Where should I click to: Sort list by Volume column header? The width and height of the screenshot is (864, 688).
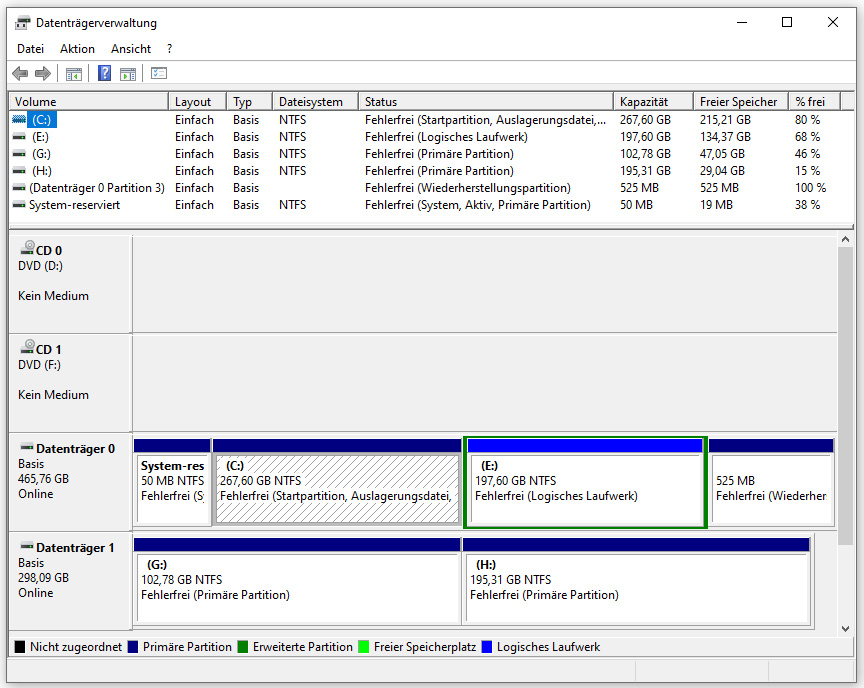[x=88, y=102]
